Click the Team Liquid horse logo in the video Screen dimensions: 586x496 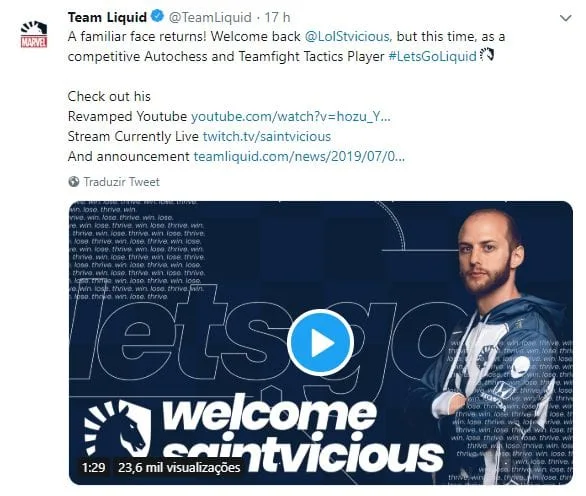click(x=117, y=429)
